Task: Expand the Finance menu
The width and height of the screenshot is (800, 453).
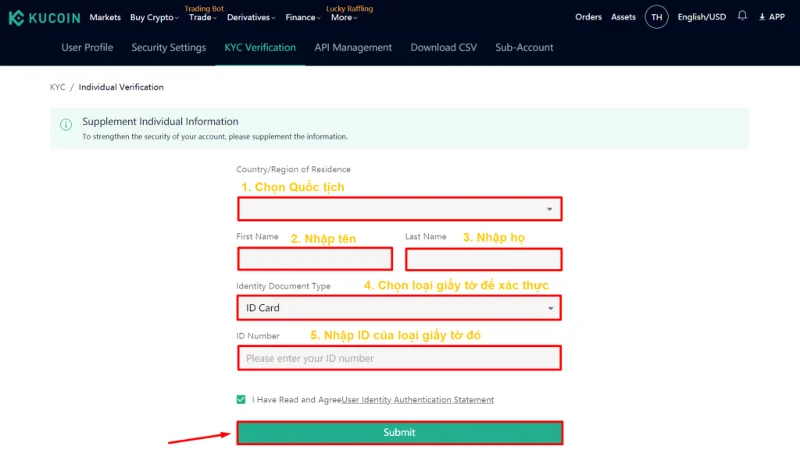Action: pos(303,17)
